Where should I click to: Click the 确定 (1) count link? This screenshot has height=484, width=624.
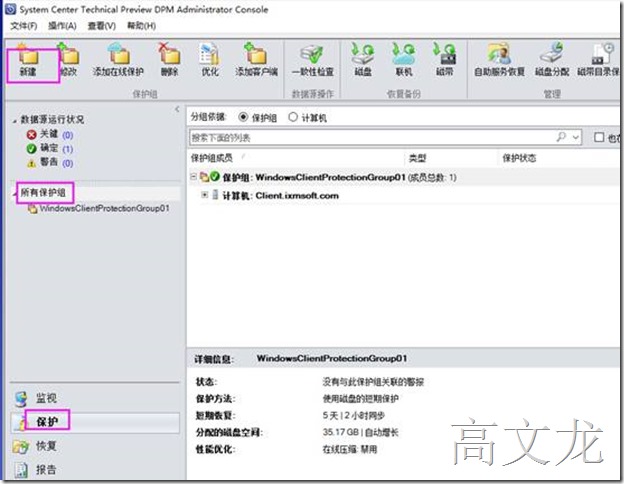(x=68, y=149)
